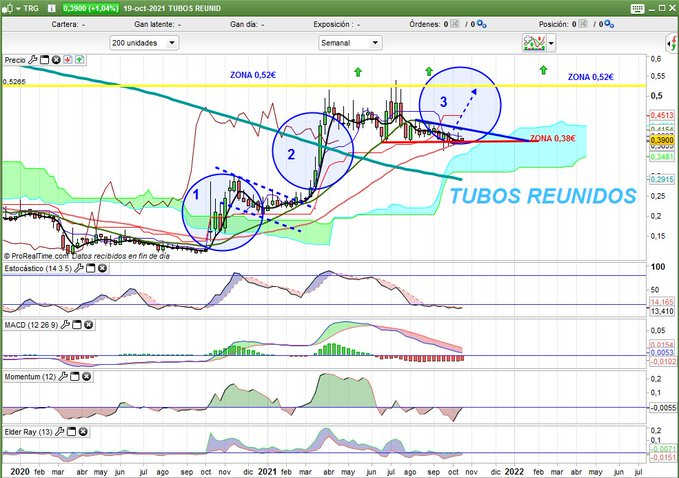This screenshot has width=679, height=478.
Task: Click the green up arrow in Precio panel
Action: (x=79, y=60)
